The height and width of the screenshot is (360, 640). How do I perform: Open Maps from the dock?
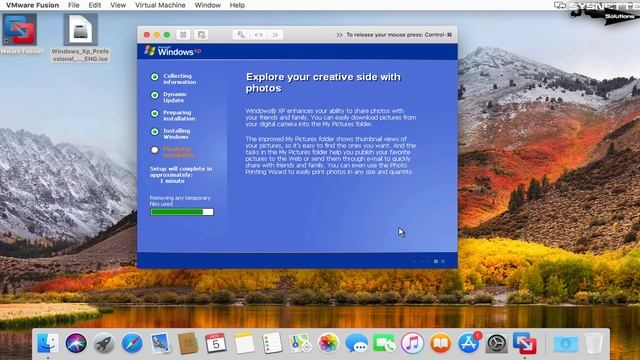[300, 343]
